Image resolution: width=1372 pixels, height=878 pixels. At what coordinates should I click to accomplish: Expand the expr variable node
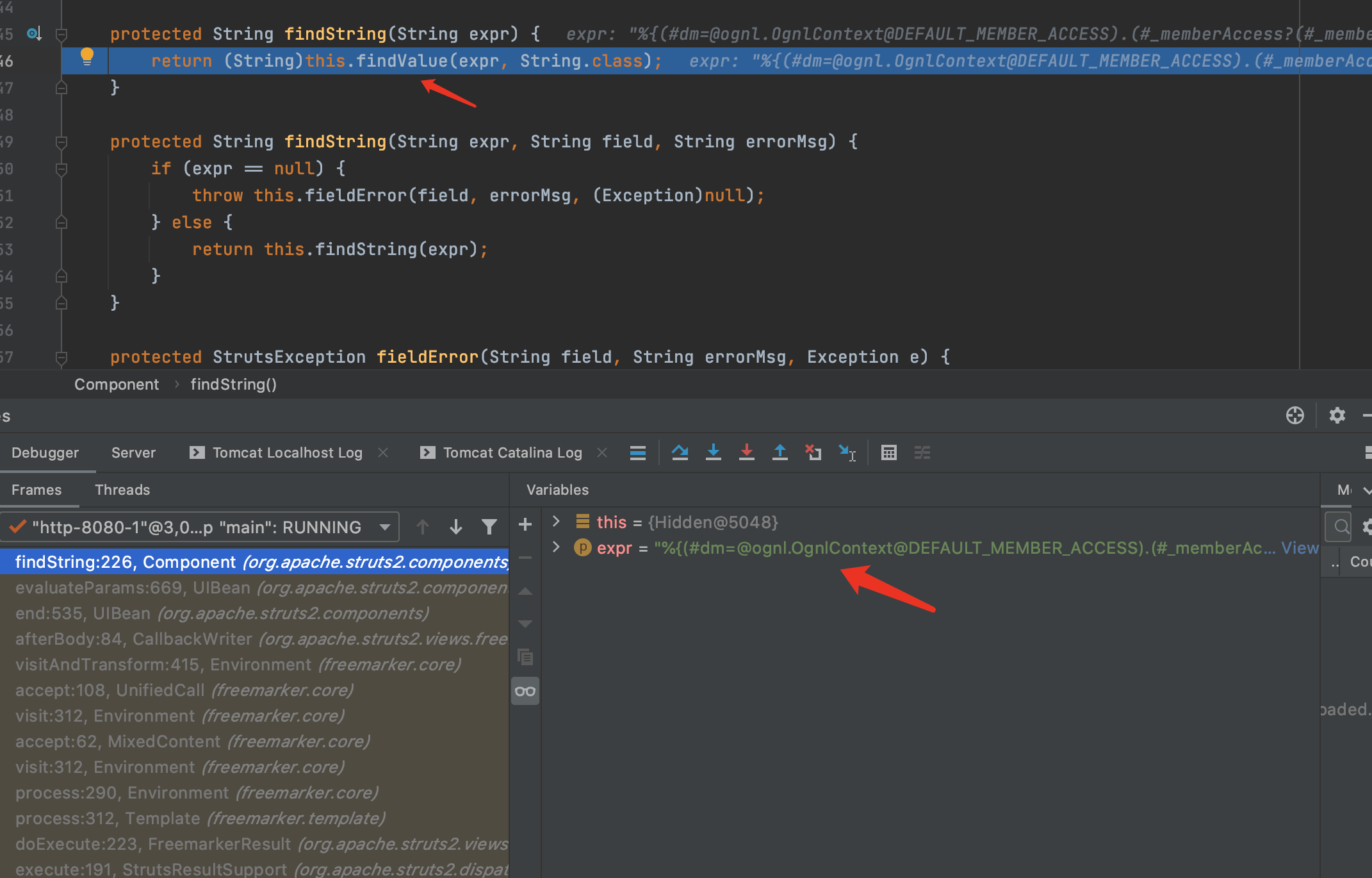[556, 547]
